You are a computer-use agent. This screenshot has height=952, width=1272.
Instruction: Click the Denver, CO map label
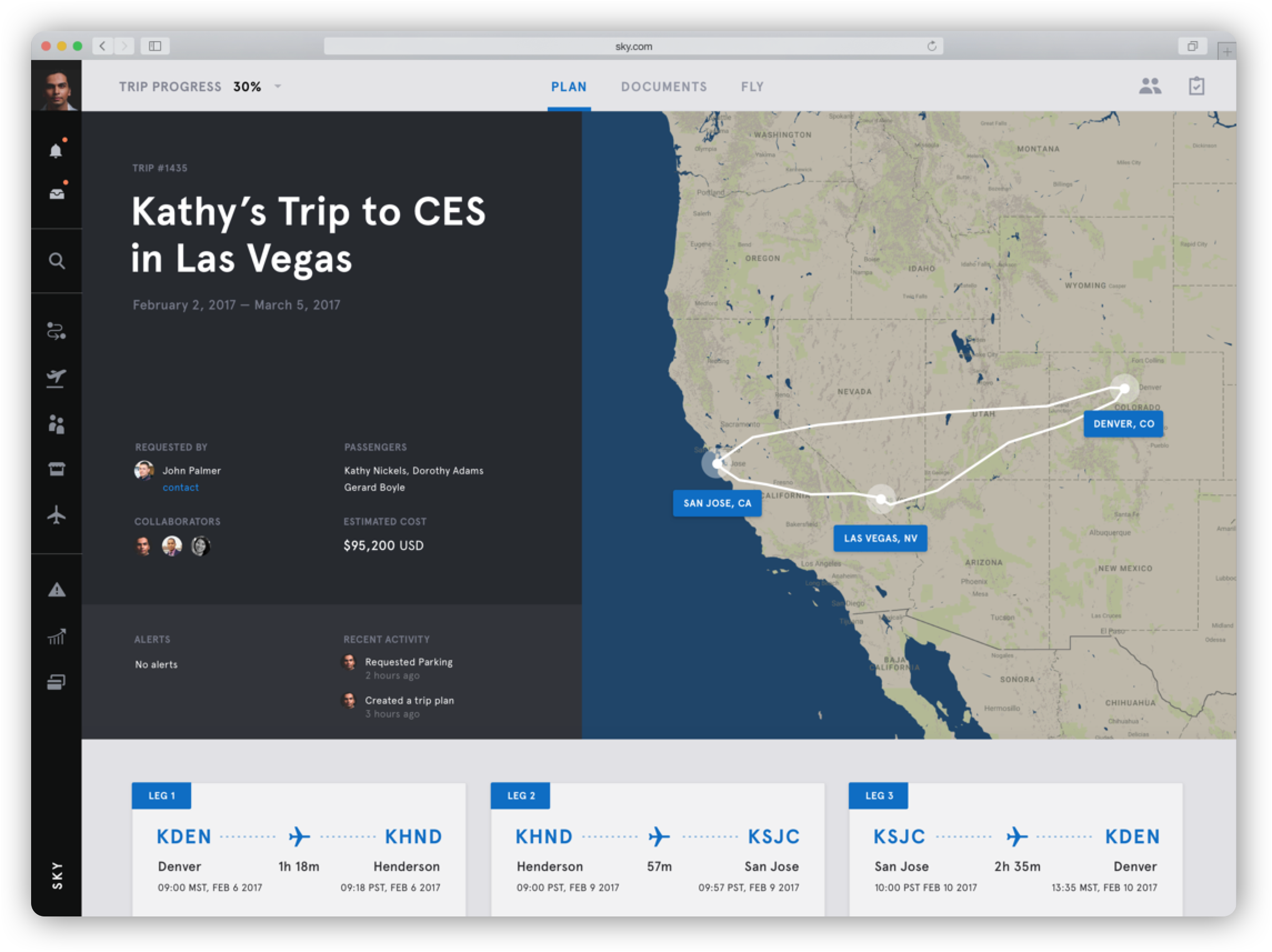point(1123,424)
